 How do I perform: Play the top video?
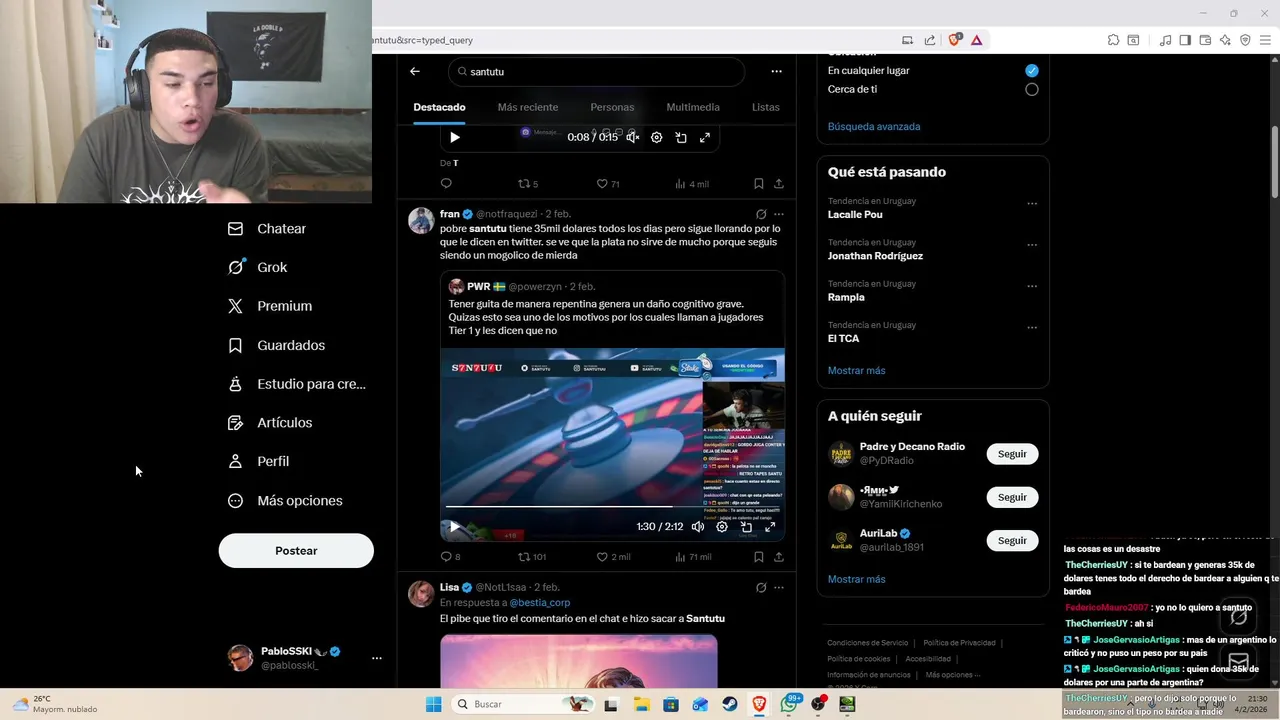455,137
